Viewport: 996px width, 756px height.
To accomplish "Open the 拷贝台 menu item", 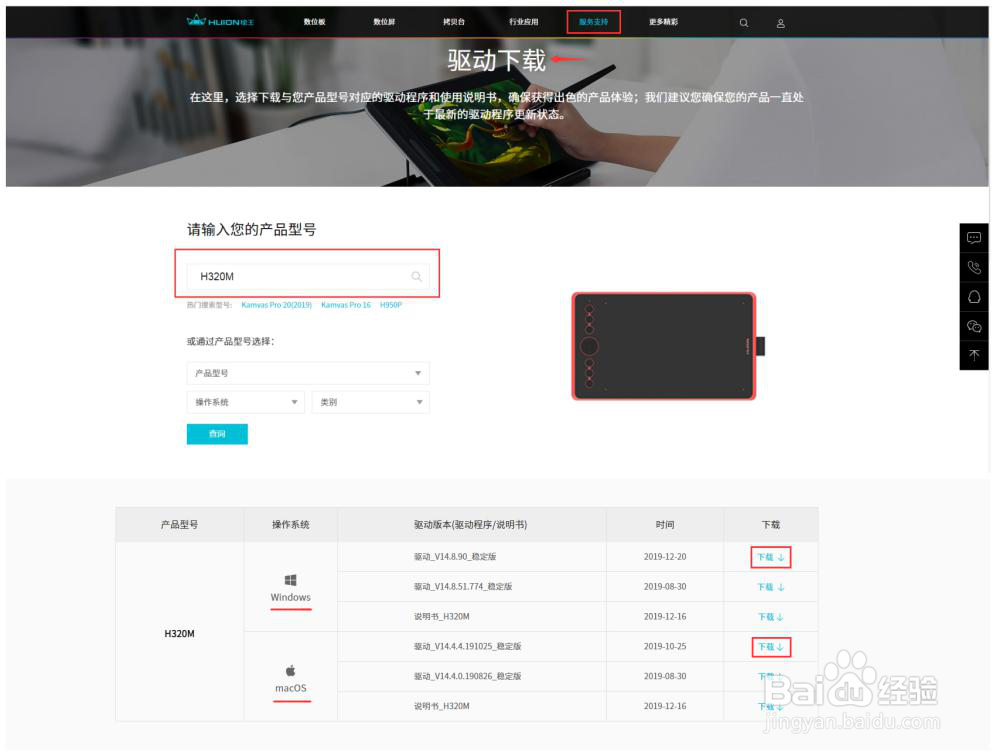I will coord(454,22).
